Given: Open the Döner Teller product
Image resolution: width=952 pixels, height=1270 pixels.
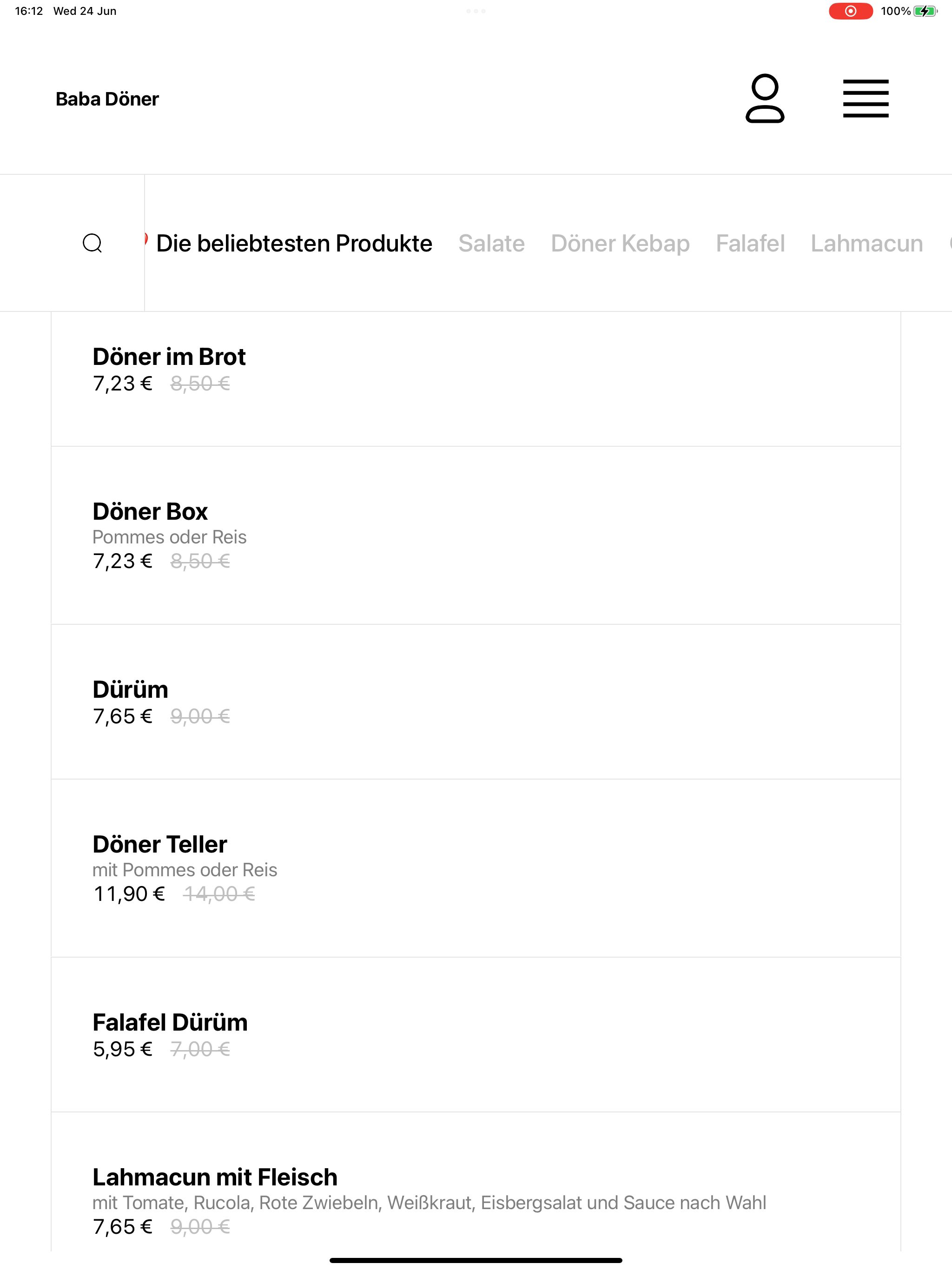Looking at the screenshot, I should 476,868.
